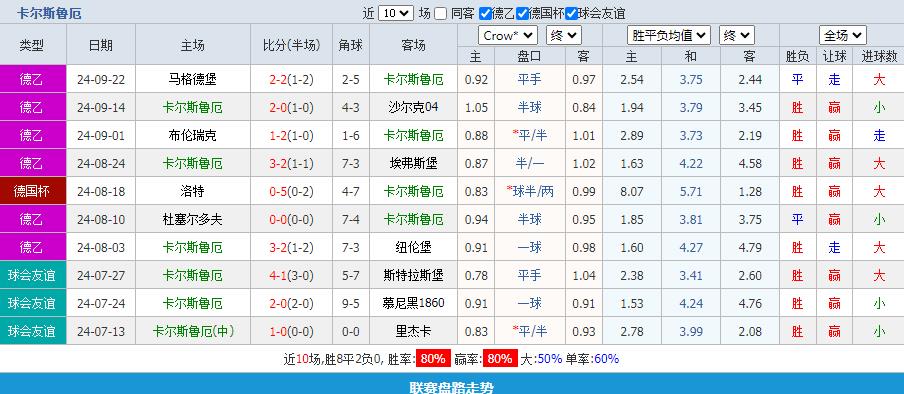
Task: Click the 盘口 column header
Action: coord(529,56)
